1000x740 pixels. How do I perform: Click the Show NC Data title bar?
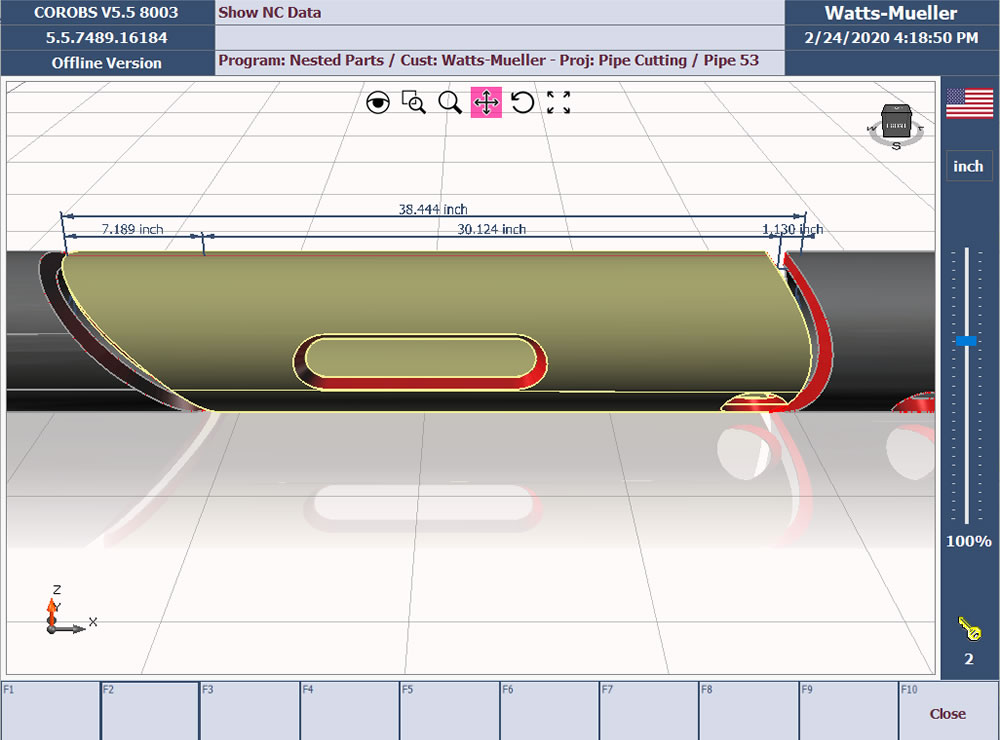[500, 13]
